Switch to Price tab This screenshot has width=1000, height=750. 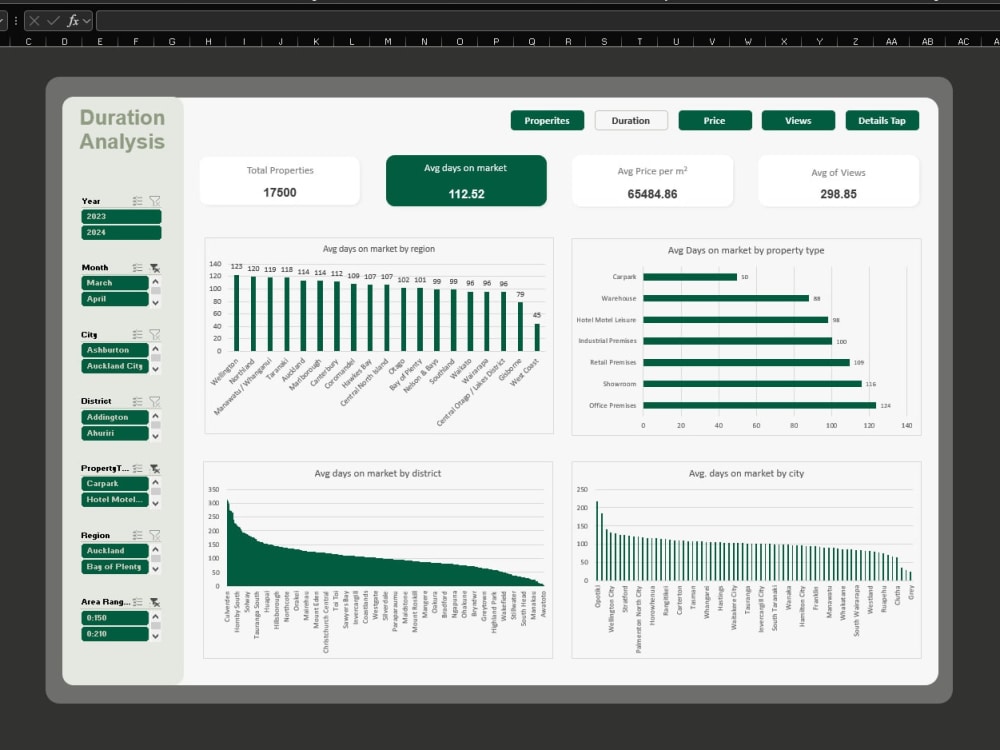[x=715, y=121]
